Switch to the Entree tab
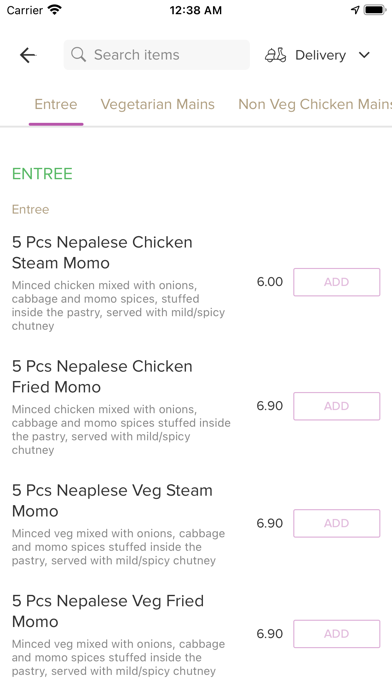This screenshot has height=696, width=392. coord(56,104)
